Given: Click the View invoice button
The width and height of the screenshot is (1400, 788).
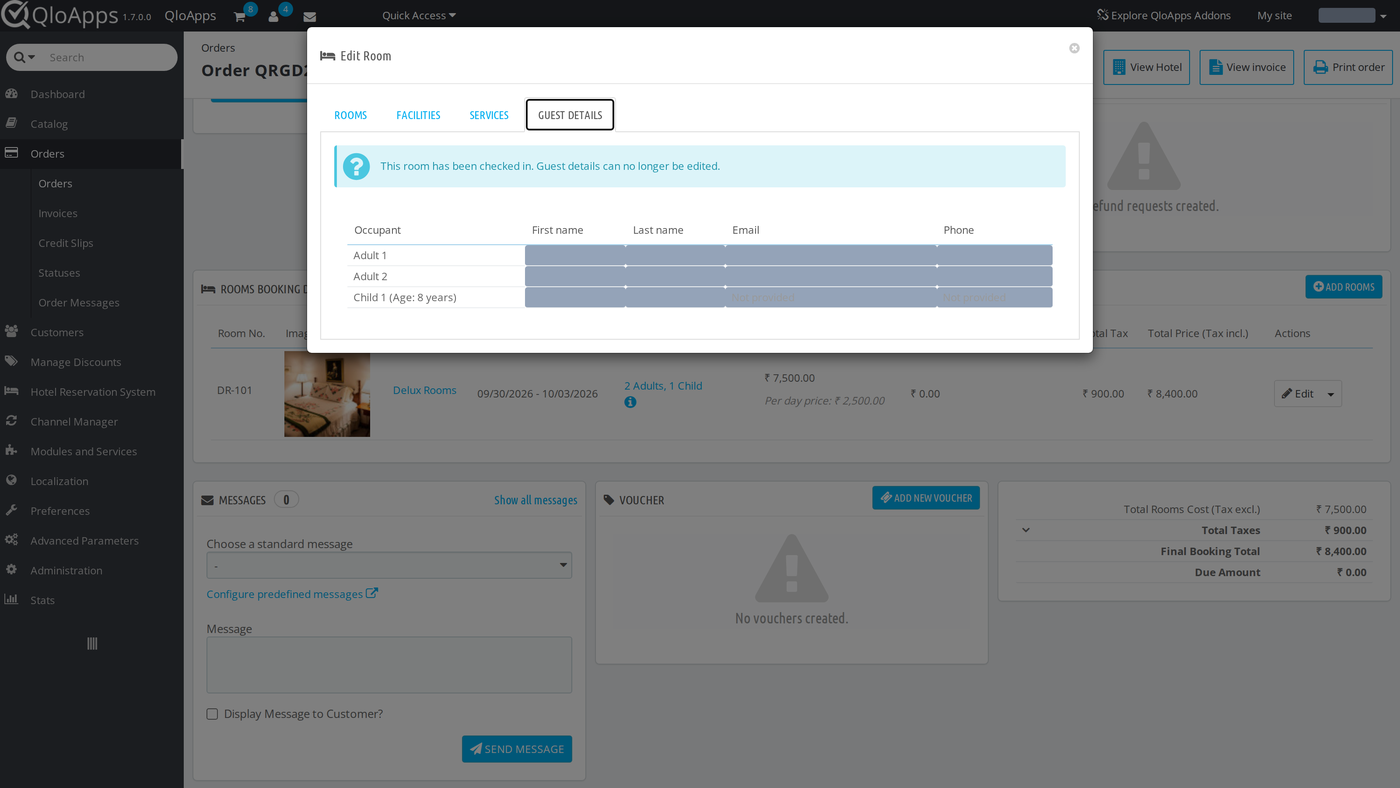Looking at the screenshot, I should click(1247, 67).
